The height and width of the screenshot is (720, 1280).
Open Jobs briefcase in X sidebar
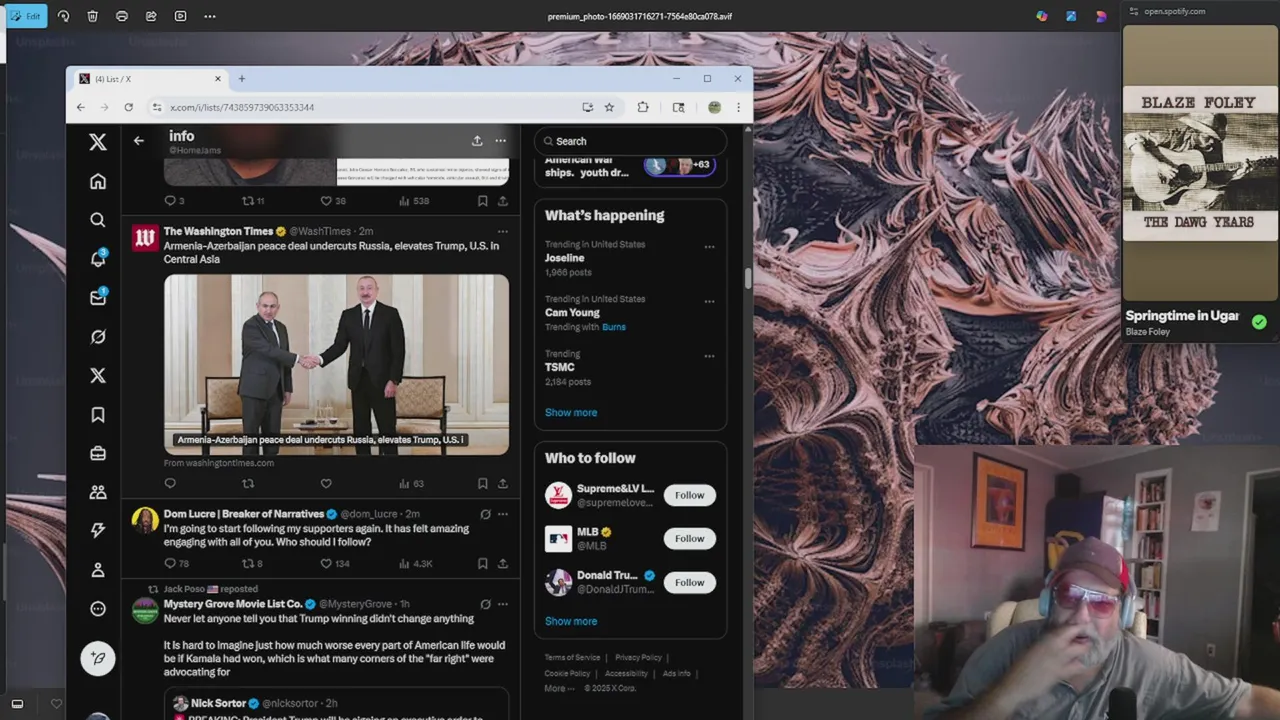tap(98, 453)
